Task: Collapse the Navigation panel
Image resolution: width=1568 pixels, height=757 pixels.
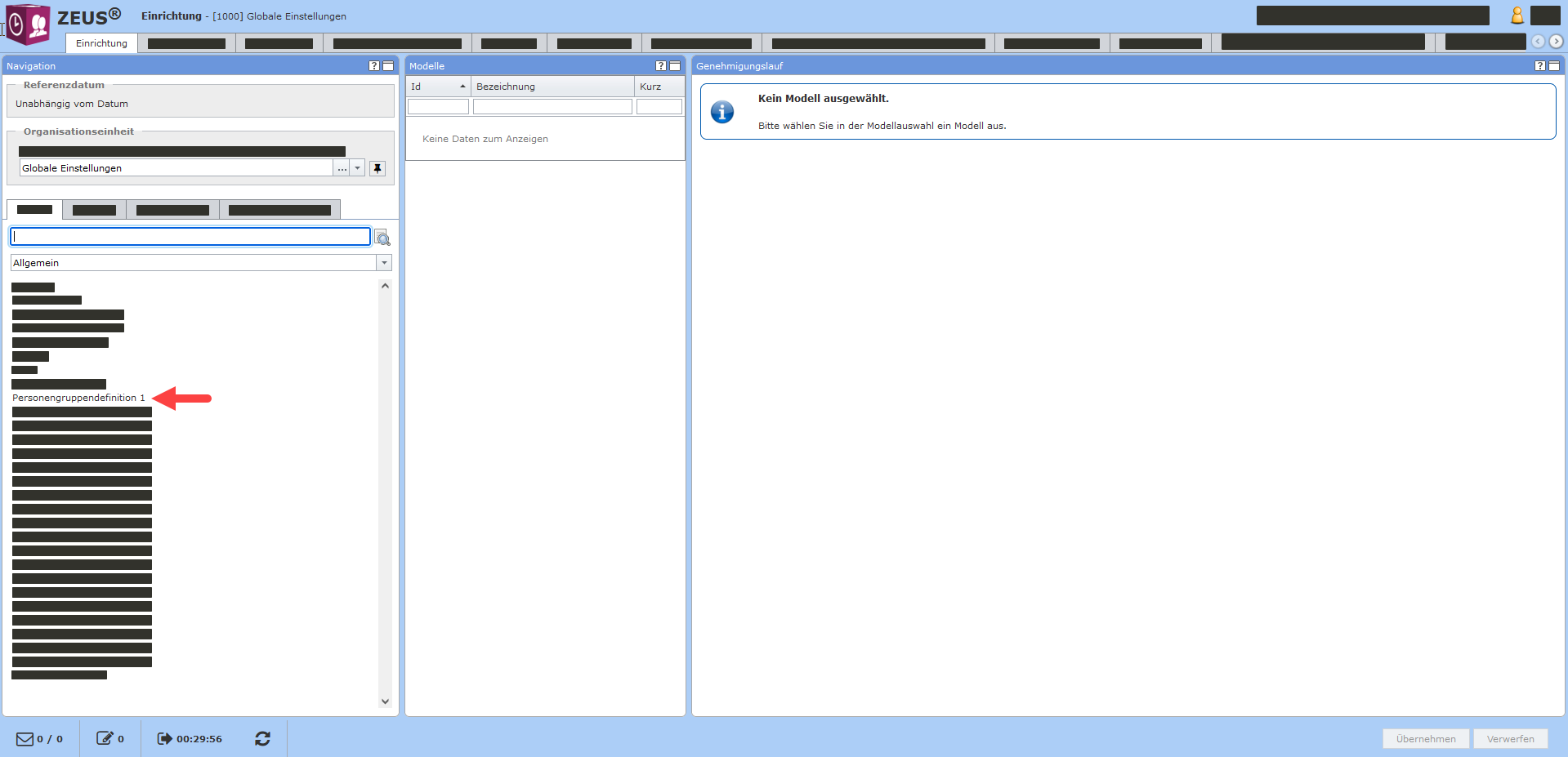Action: 388,66
